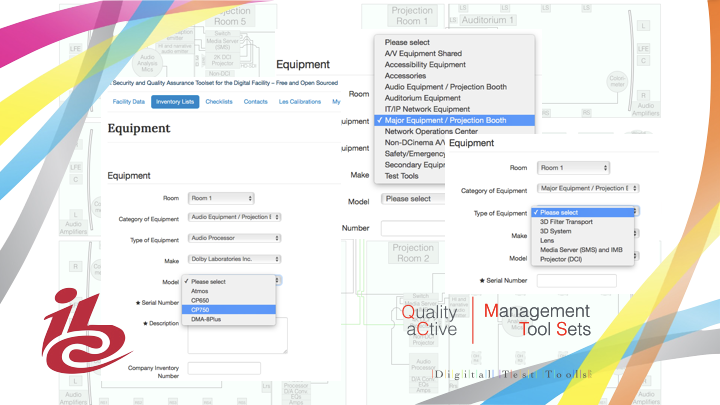Image resolution: width=720 pixels, height=405 pixels.
Task: Click the Description text area
Action: pyautogui.click(x=237, y=335)
